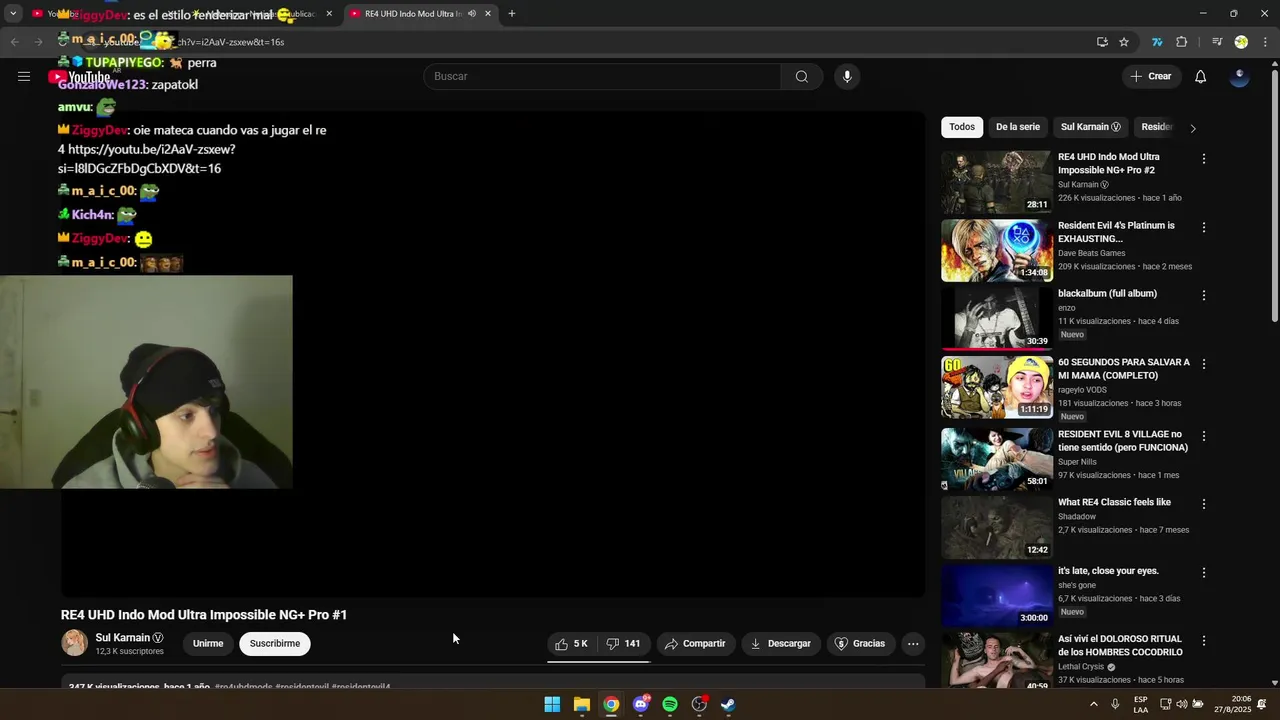Start voice search with the microphone icon

tap(847, 76)
